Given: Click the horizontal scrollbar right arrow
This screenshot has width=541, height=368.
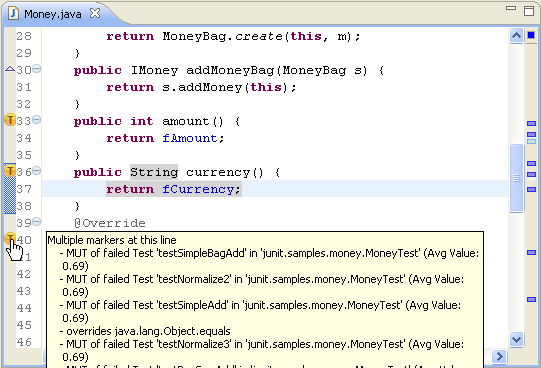Looking at the screenshot, I should [x=499, y=356].
